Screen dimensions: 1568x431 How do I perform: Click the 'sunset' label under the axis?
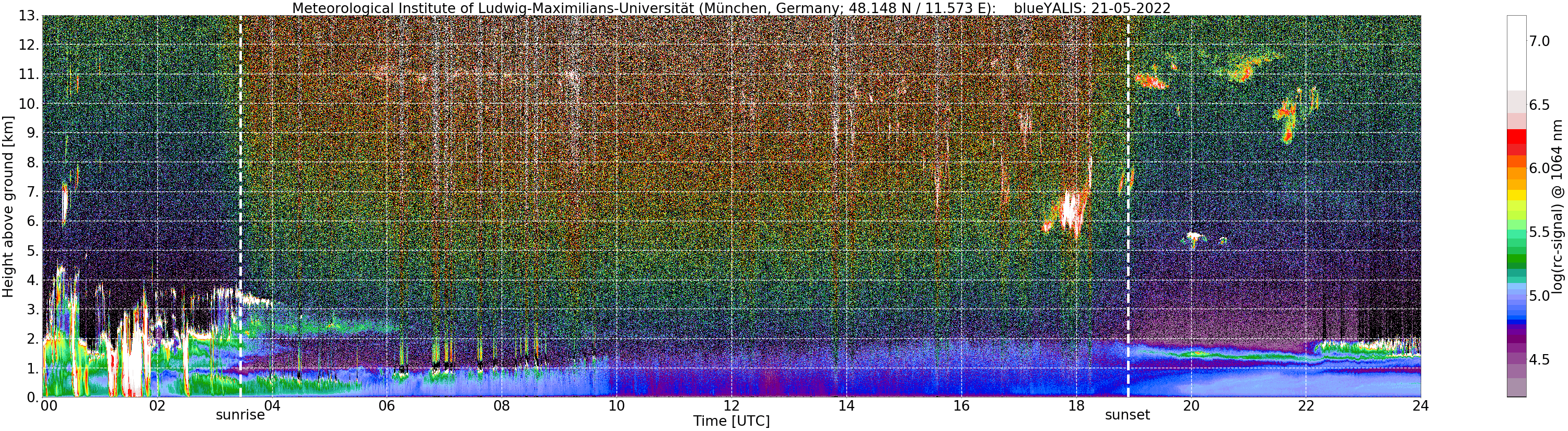1128,415
